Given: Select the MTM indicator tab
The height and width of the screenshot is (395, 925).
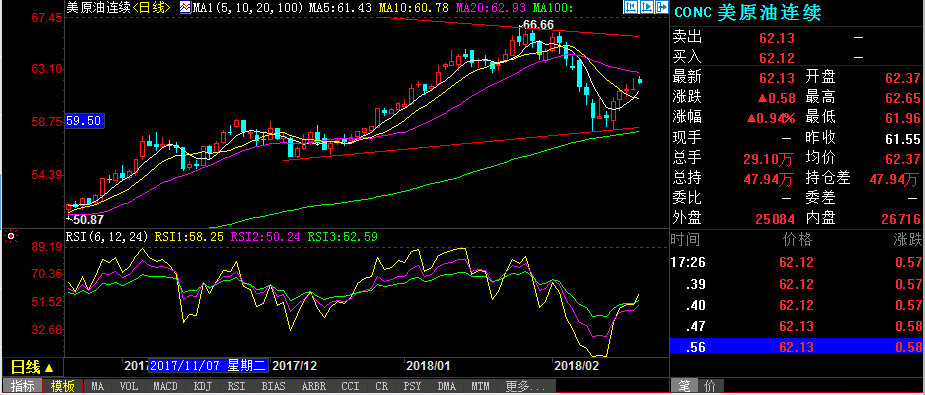Looking at the screenshot, I should [480, 387].
